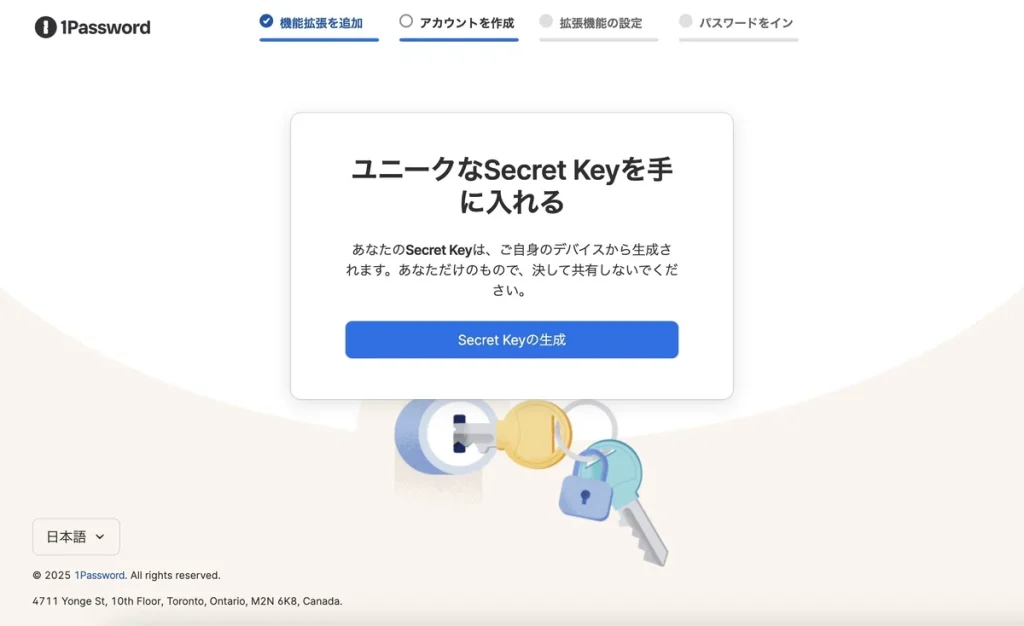1024x626 pixels.
Task: Open the パスワードをイン step label
Action: [746, 23]
